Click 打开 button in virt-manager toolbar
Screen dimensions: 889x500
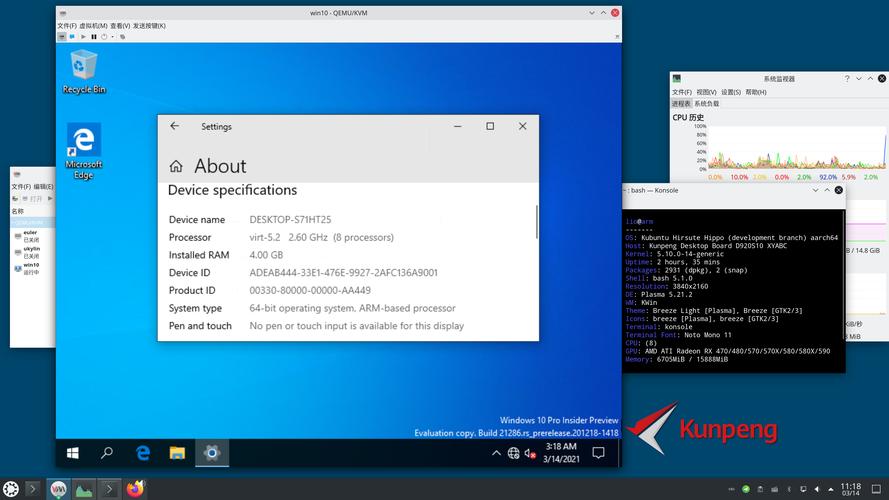(x=32, y=198)
